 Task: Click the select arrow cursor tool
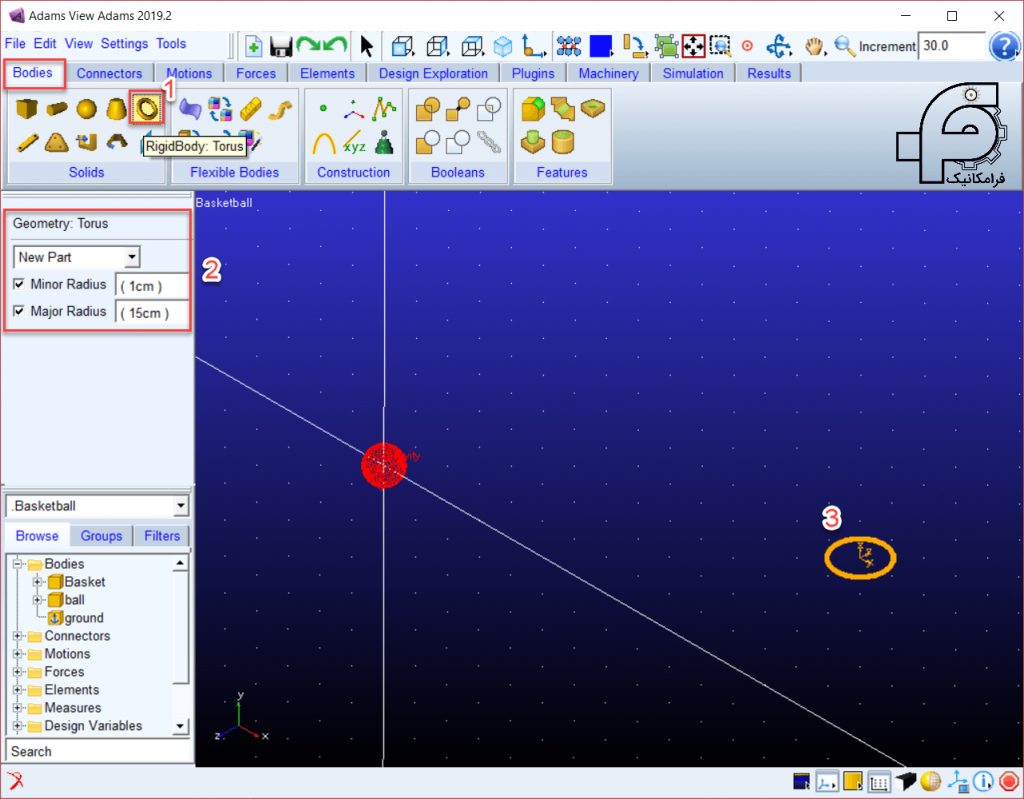(366, 46)
